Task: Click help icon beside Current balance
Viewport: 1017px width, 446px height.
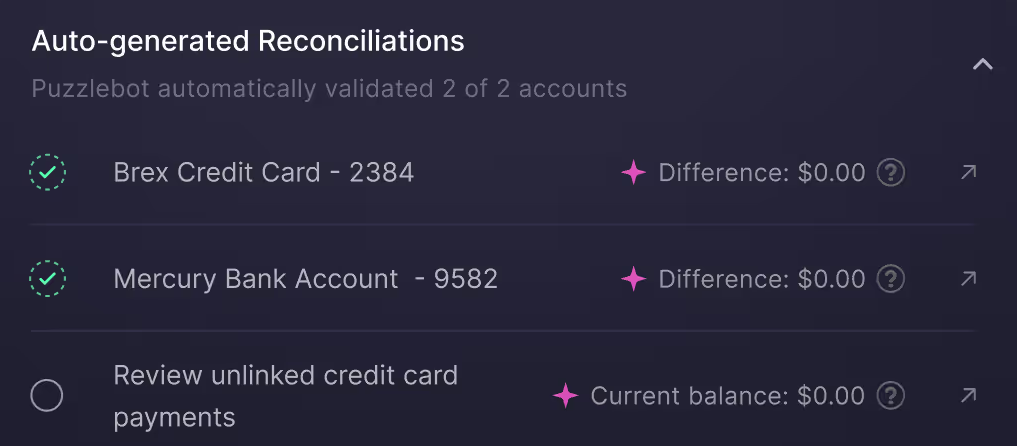Action: coord(891,396)
